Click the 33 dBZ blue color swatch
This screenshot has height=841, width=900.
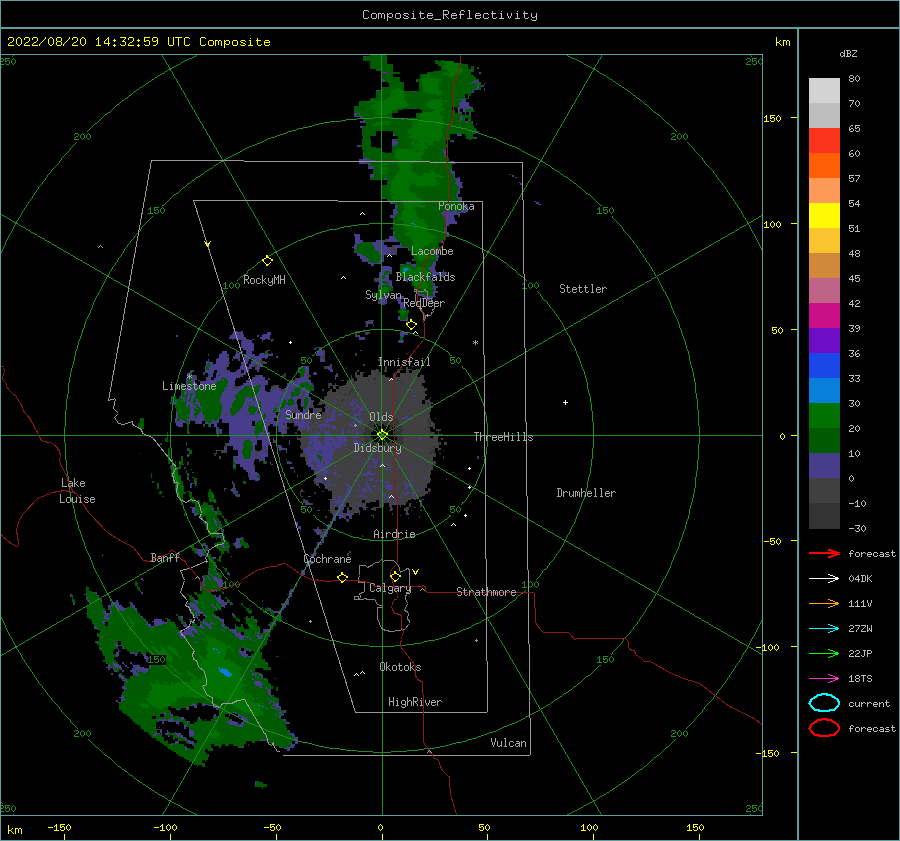[824, 366]
